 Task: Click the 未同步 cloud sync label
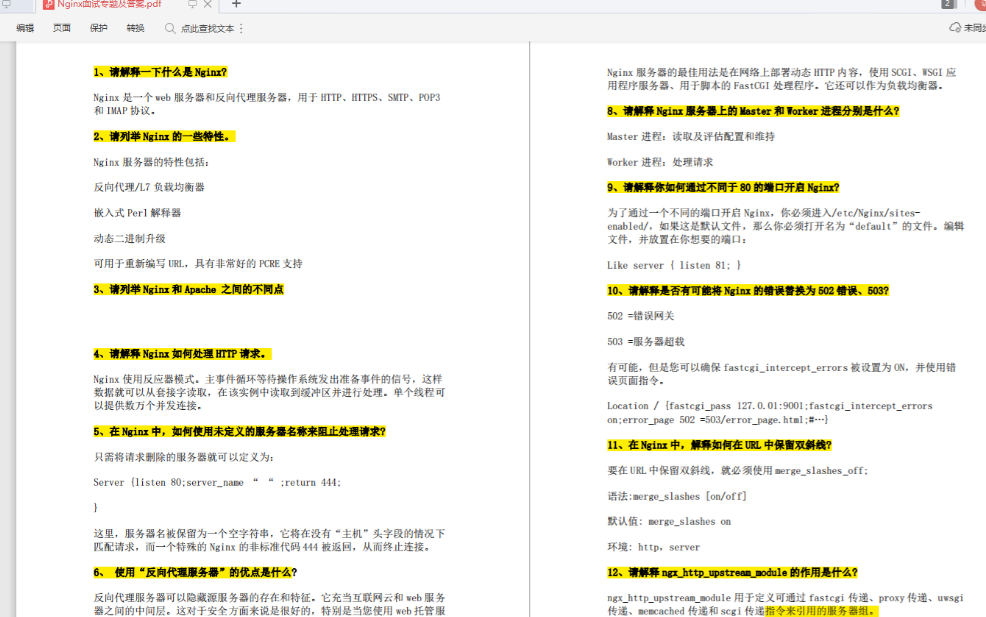[x=975, y=28]
